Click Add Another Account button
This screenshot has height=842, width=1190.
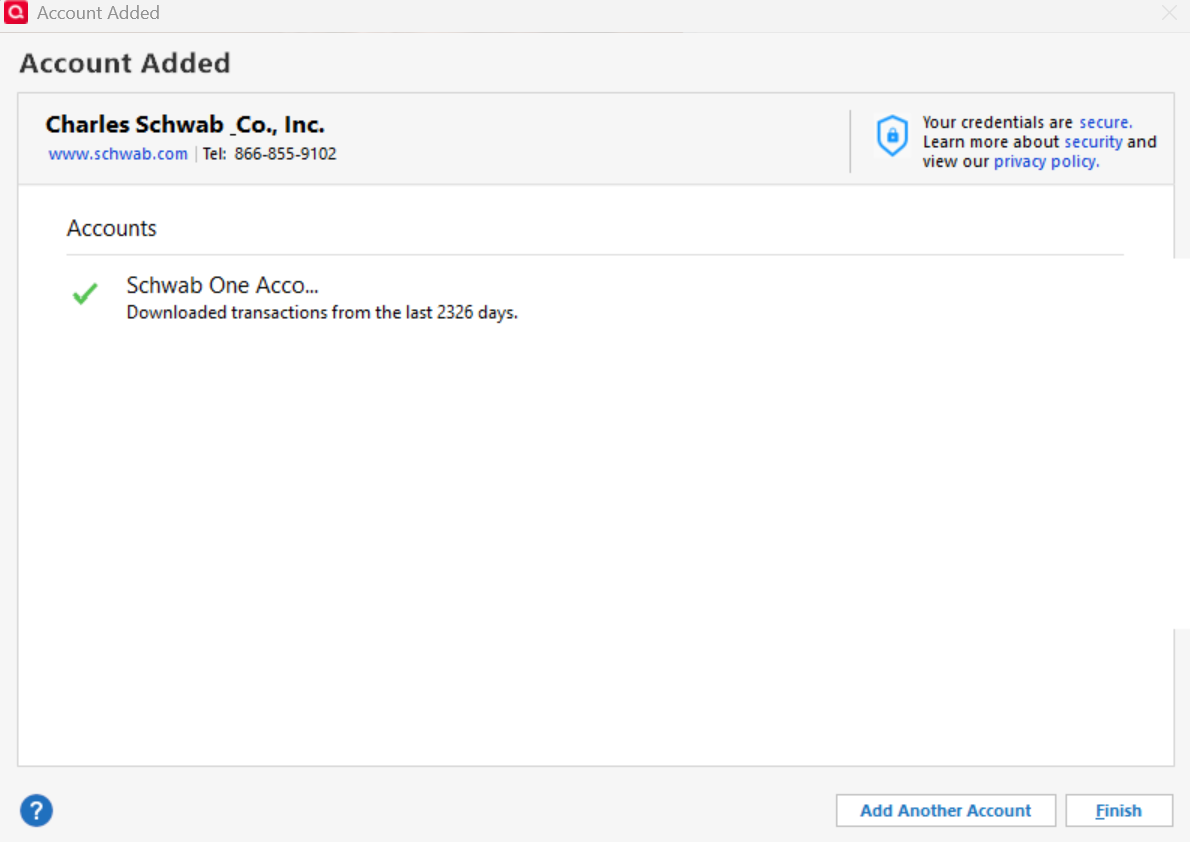[946, 810]
